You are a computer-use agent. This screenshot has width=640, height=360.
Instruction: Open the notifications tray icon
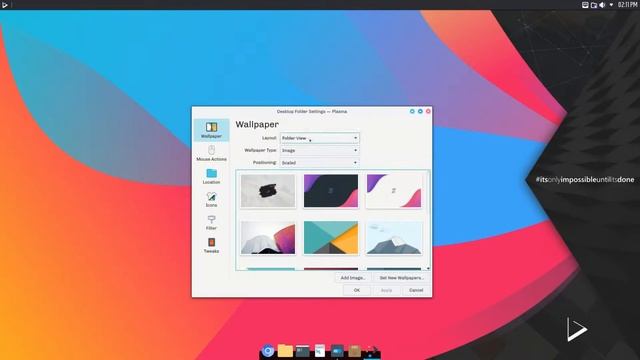tap(585, 5)
